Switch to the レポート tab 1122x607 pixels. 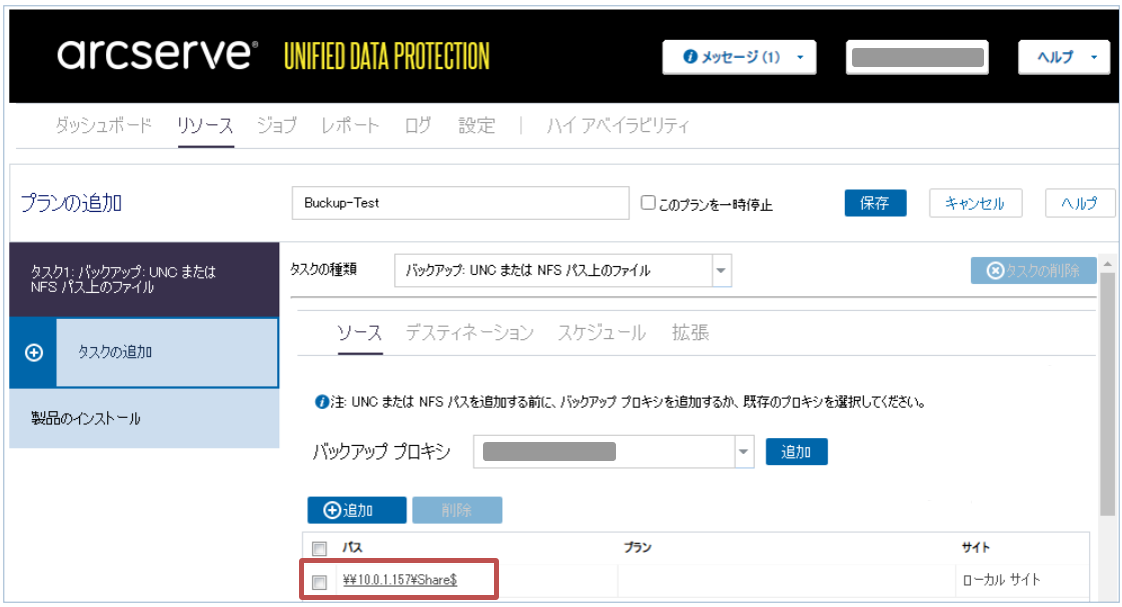pos(350,125)
